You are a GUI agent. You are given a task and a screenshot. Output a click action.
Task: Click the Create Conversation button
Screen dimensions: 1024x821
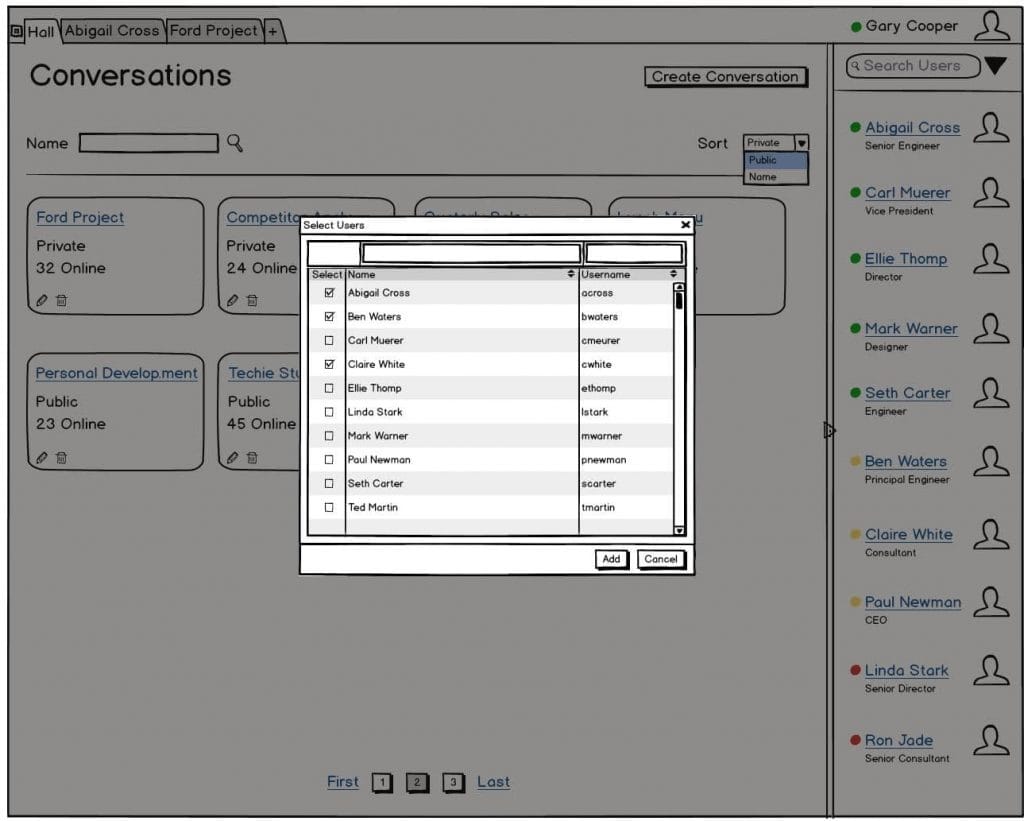725,76
